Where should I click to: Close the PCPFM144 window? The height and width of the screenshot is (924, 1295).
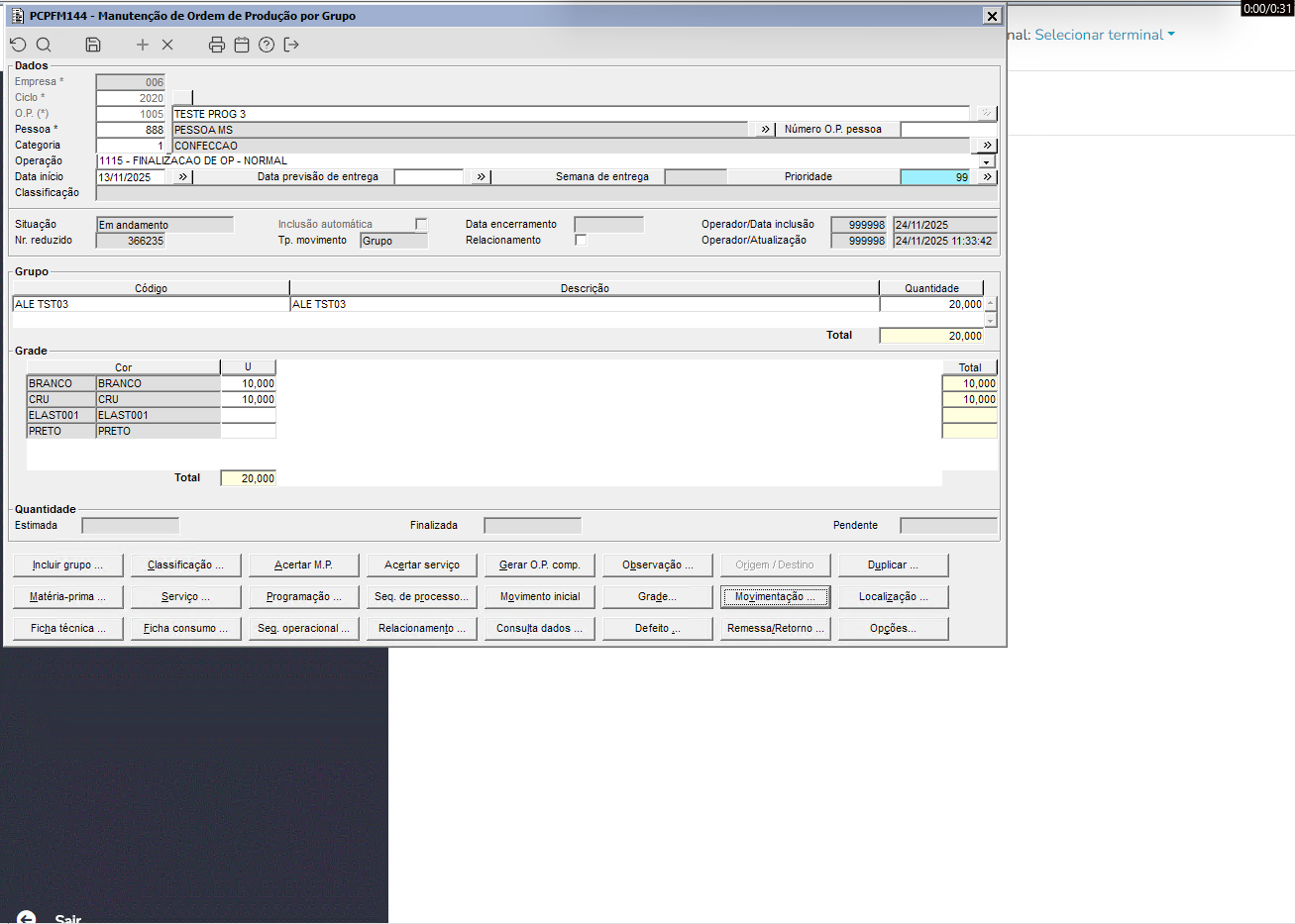[x=992, y=16]
